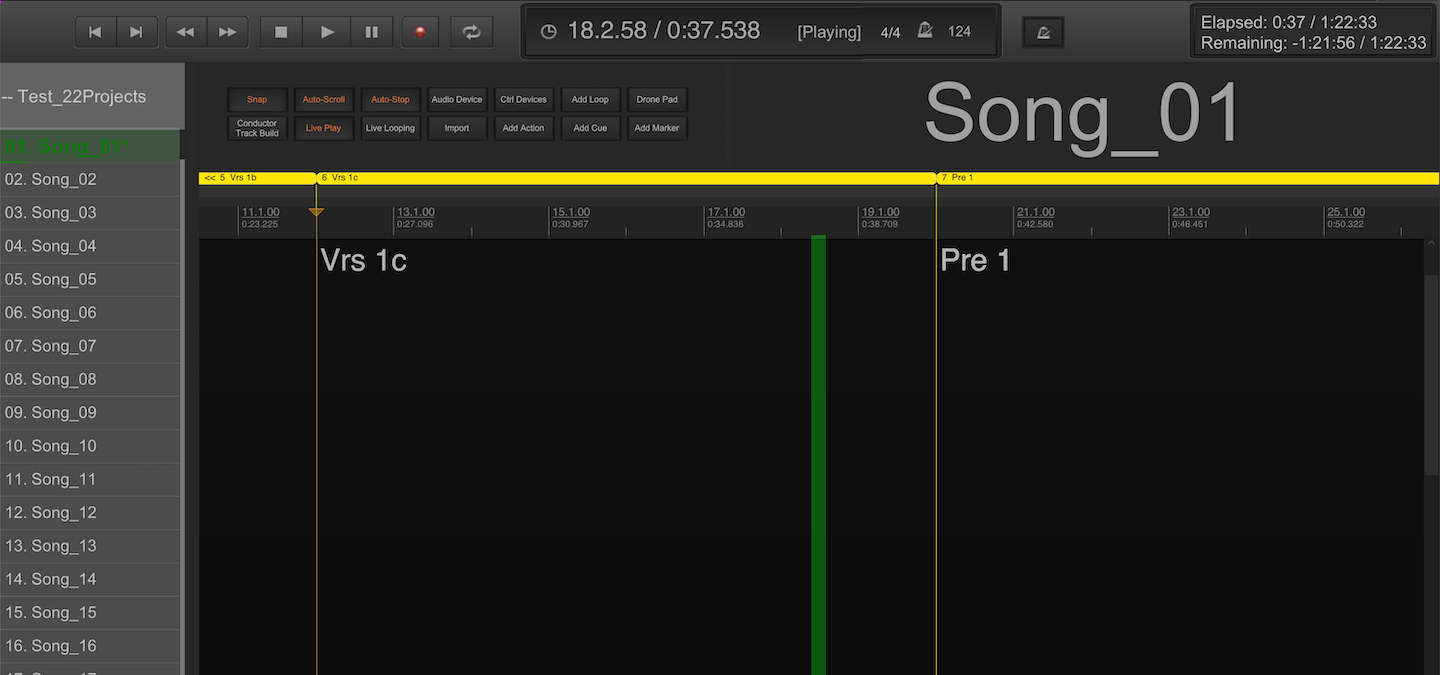Viewport: 1440px width, 675px height.
Task: Disable Auto-Scroll toggle
Action: [x=323, y=100]
